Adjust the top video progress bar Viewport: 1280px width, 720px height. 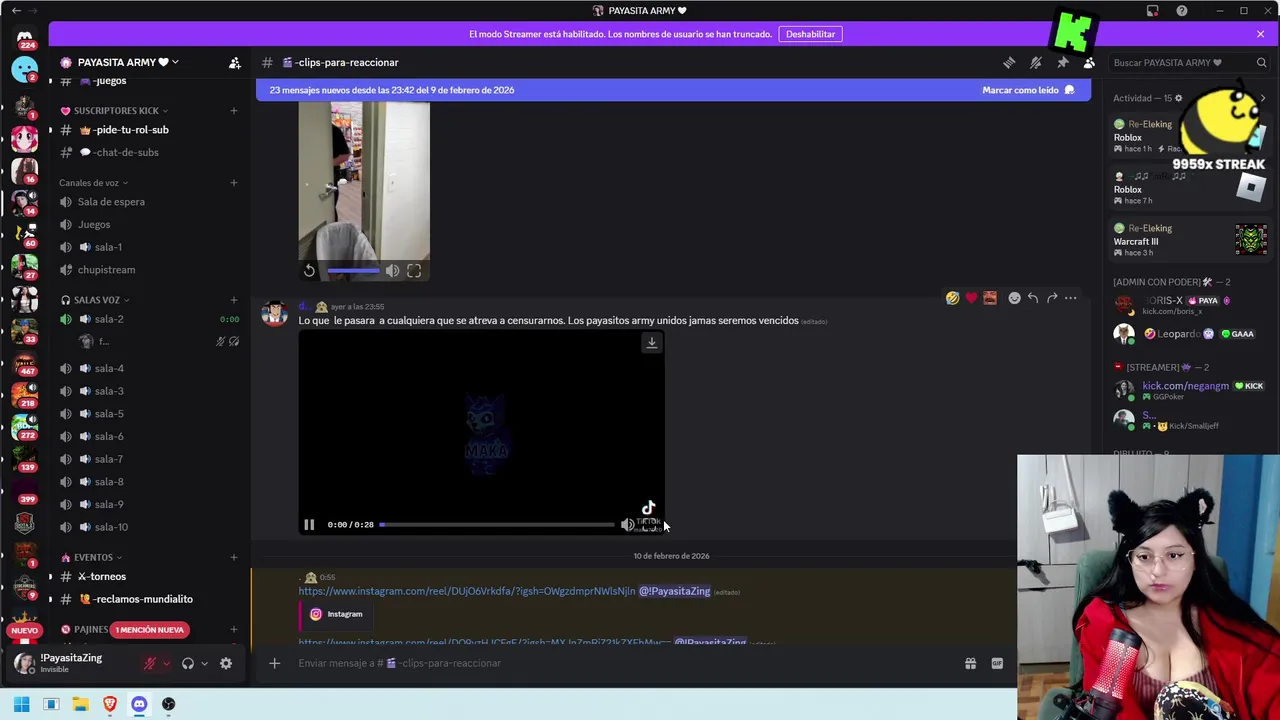point(353,271)
